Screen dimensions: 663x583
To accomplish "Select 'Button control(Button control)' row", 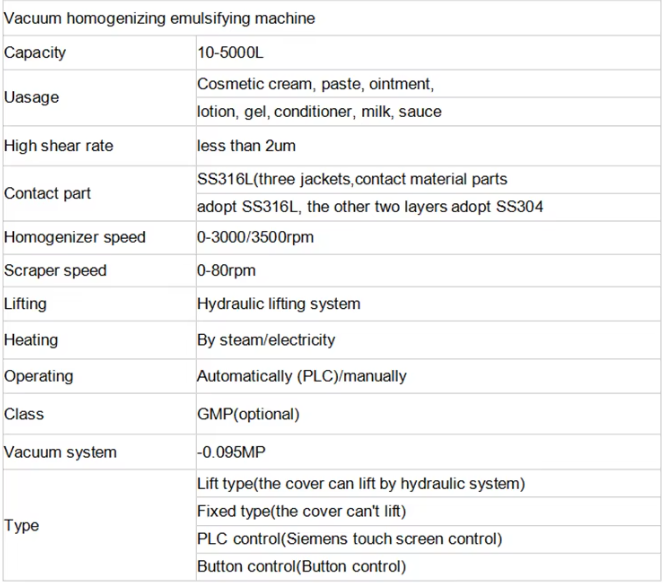I will pos(301,566).
